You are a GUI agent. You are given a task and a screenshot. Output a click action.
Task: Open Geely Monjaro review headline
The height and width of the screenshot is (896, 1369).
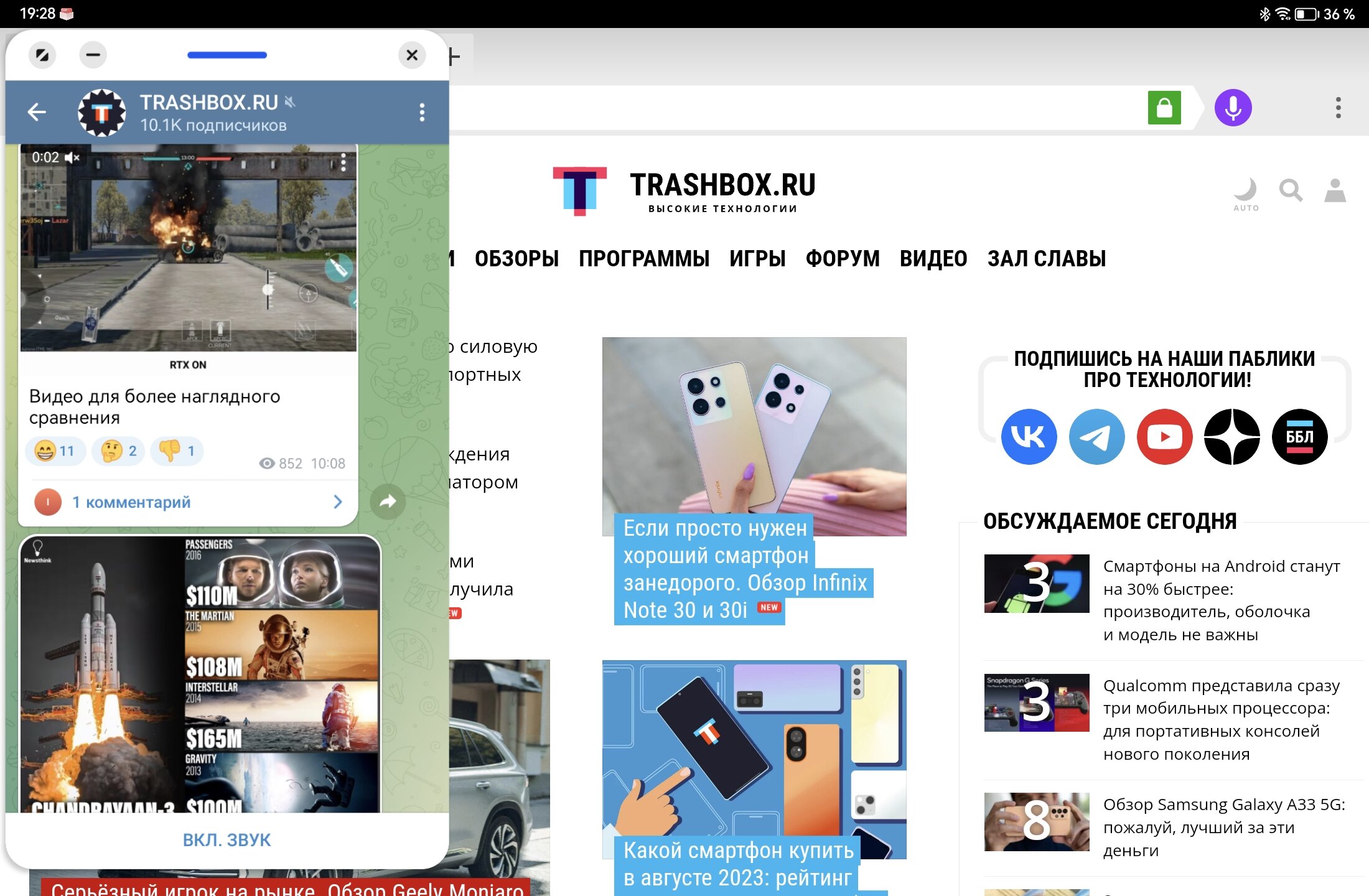tap(286, 888)
